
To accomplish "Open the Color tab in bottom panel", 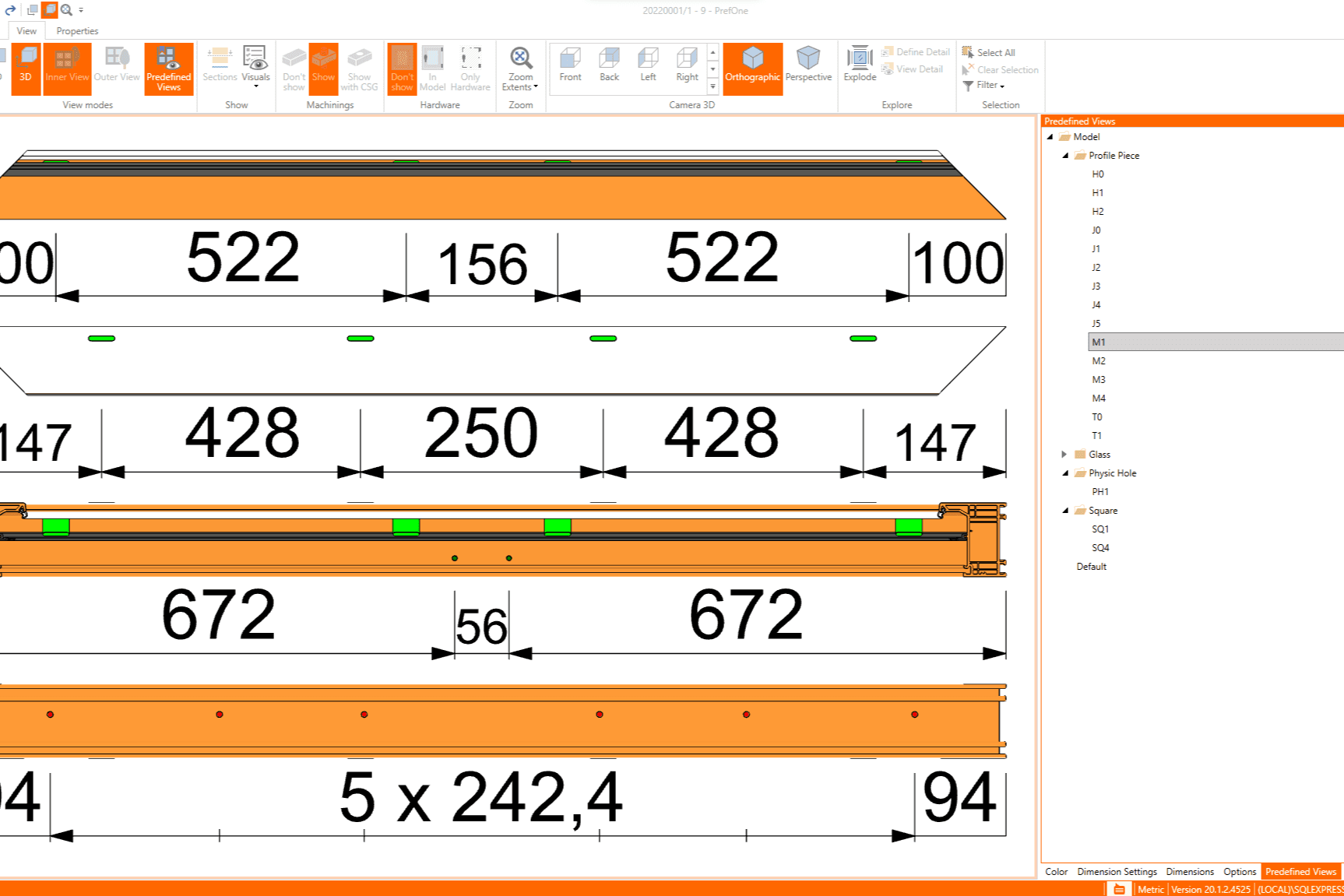I will [1056, 872].
